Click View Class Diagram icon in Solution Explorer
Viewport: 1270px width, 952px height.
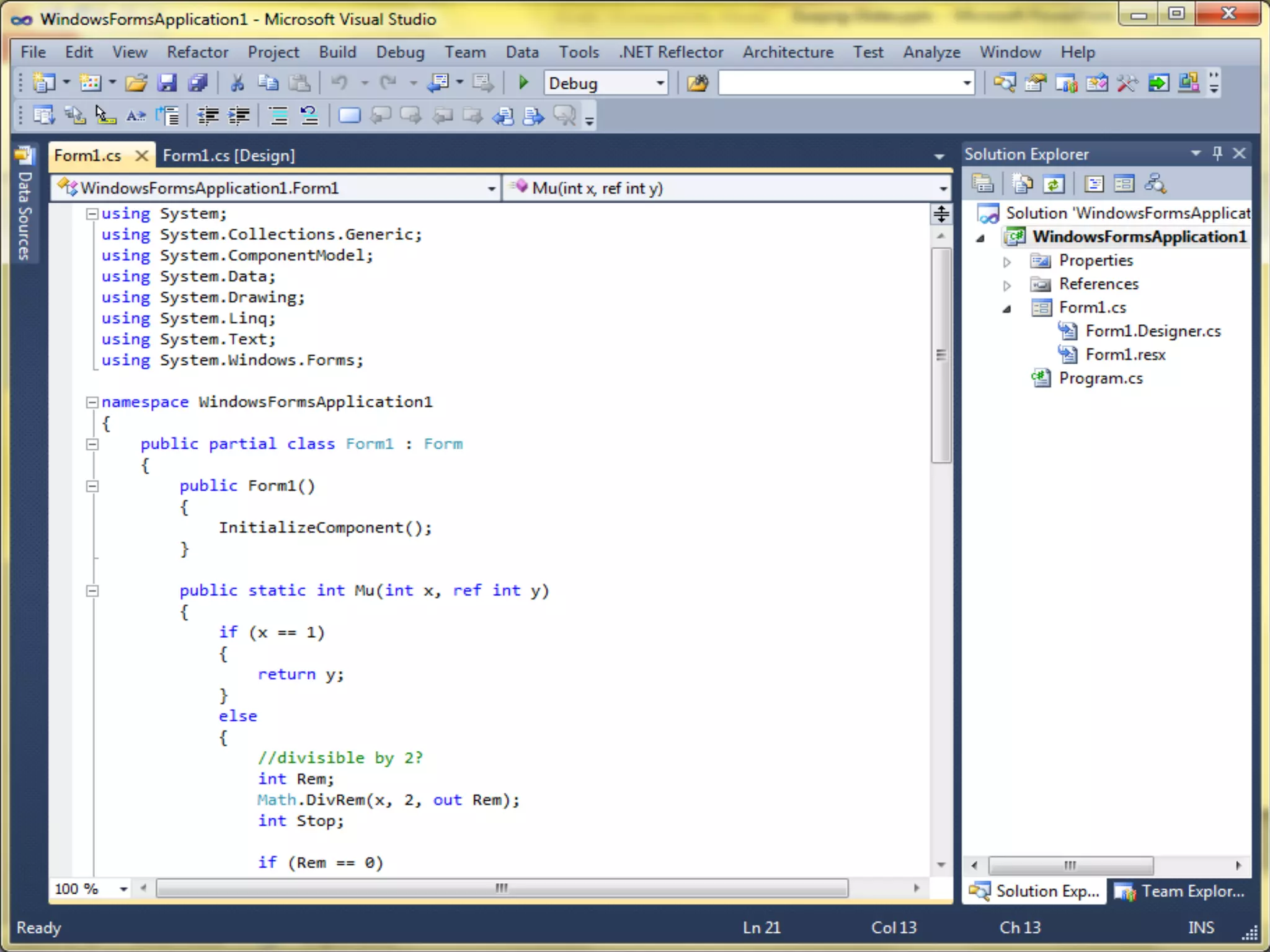[1155, 184]
